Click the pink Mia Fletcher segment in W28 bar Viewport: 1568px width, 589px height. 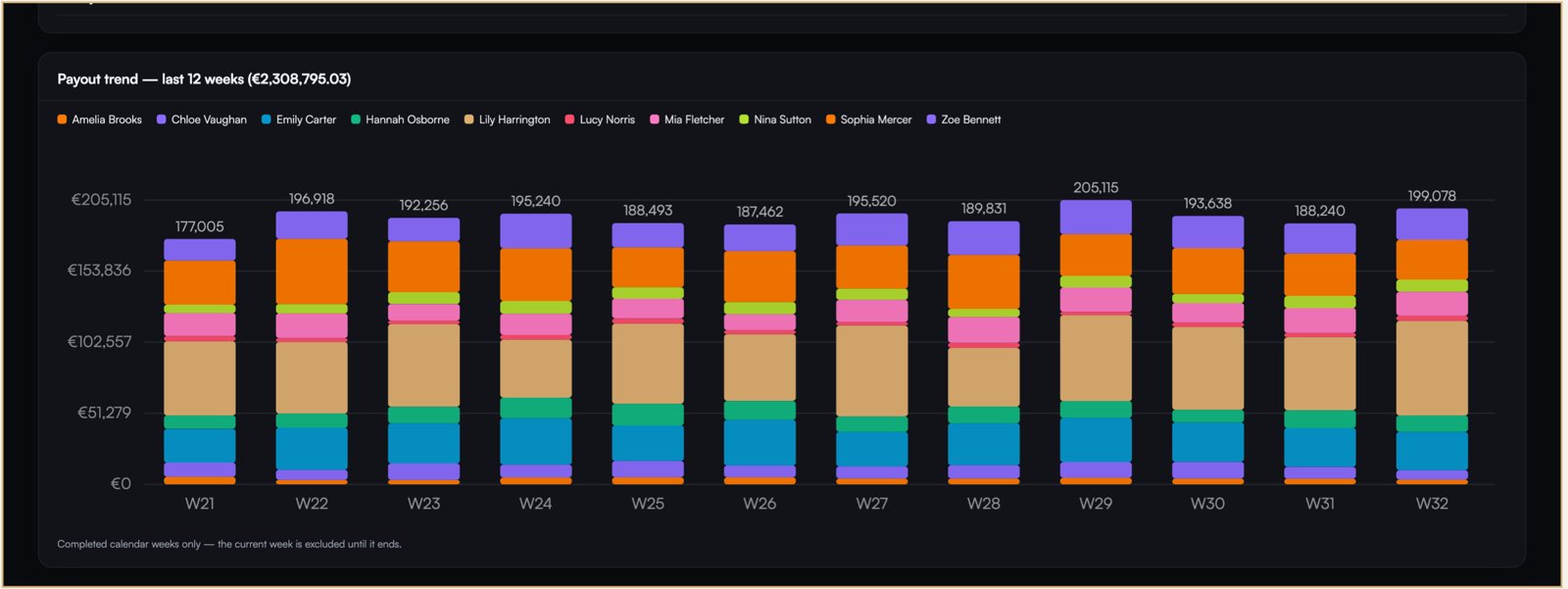[984, 330]
